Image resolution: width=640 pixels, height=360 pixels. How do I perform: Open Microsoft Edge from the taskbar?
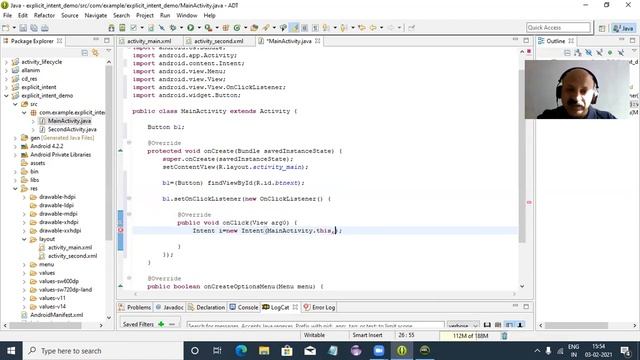click(241, 351)
